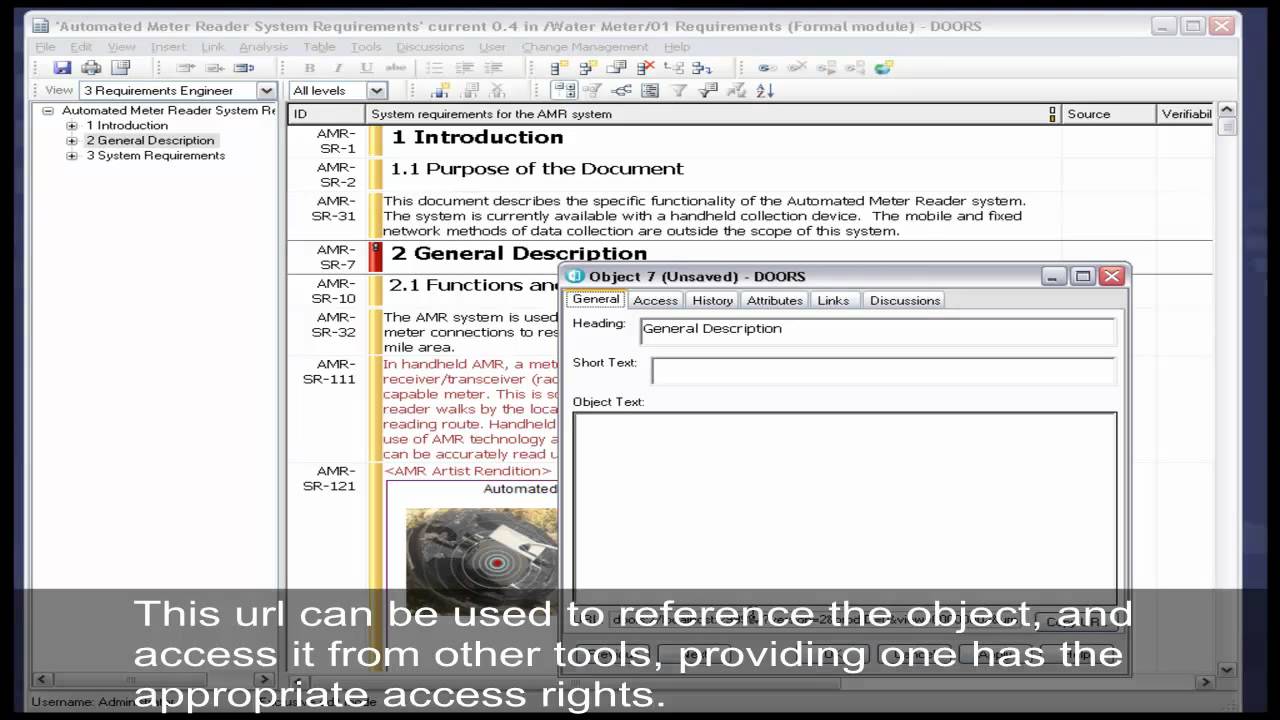Toggle Bold text formatting
This screenshot has width=1280, height=720.
310,68
